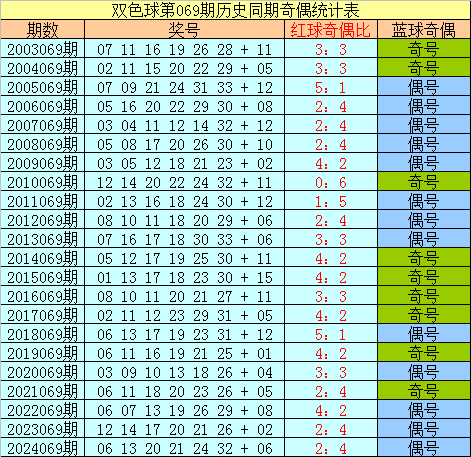
Task: Click numbers 12 14 20 22 24 32 + 11
Action: 184,182
